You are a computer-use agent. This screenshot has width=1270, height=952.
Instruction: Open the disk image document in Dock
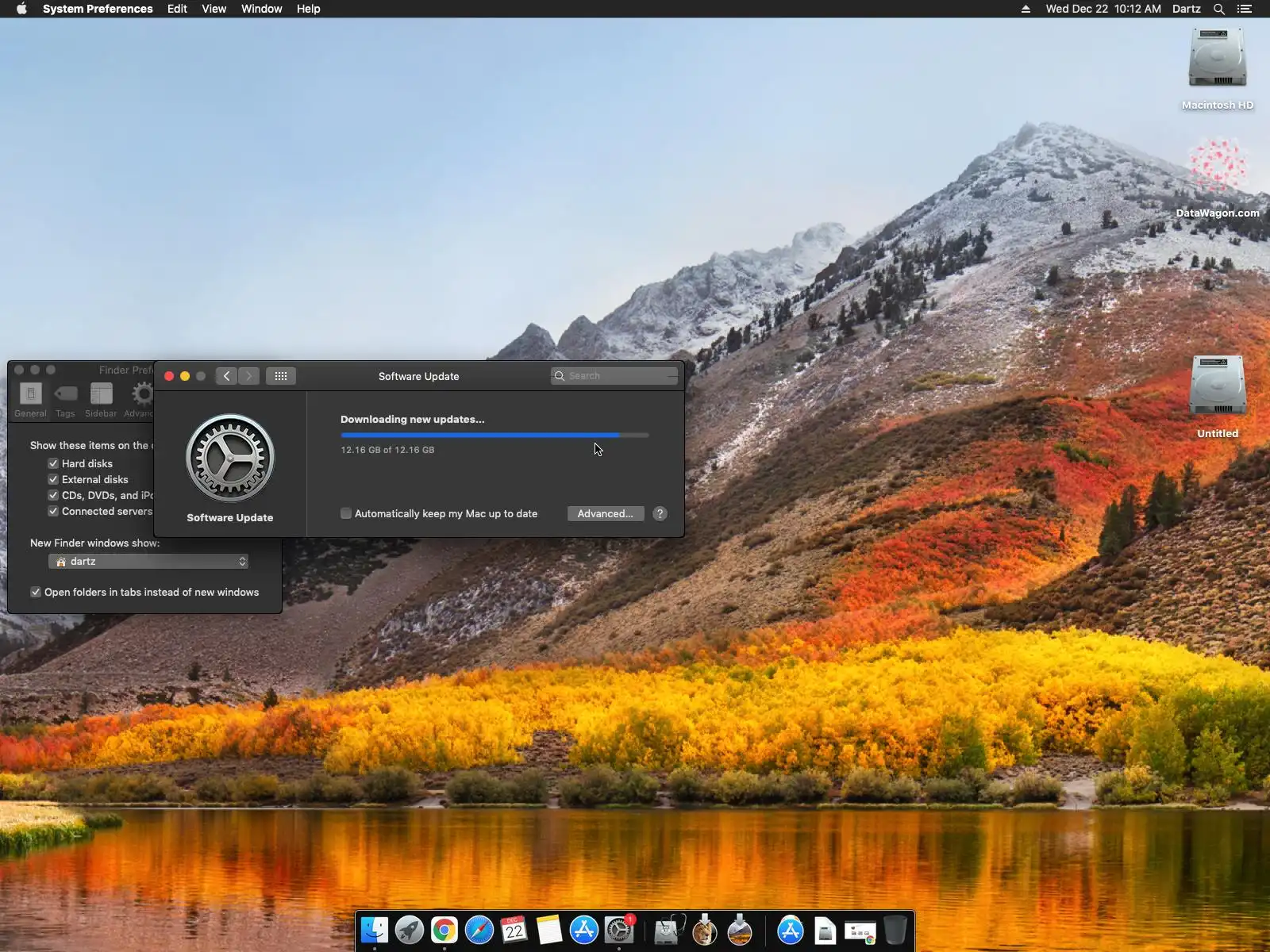pos(825,930)
